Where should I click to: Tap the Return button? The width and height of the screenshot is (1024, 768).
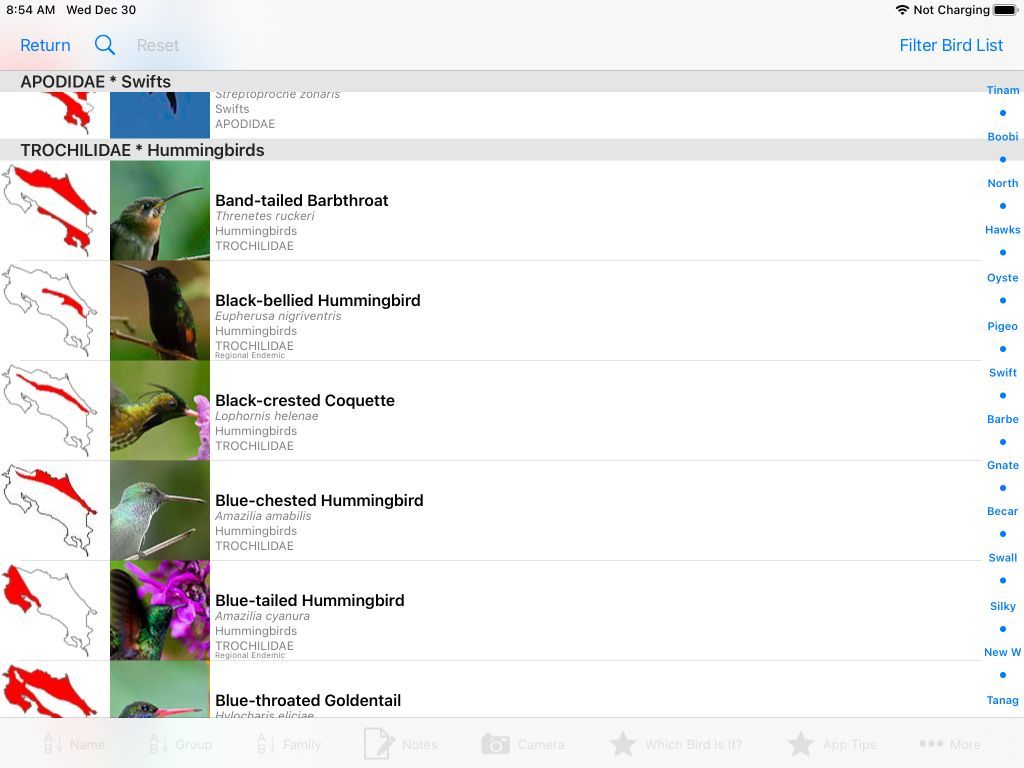45,45
